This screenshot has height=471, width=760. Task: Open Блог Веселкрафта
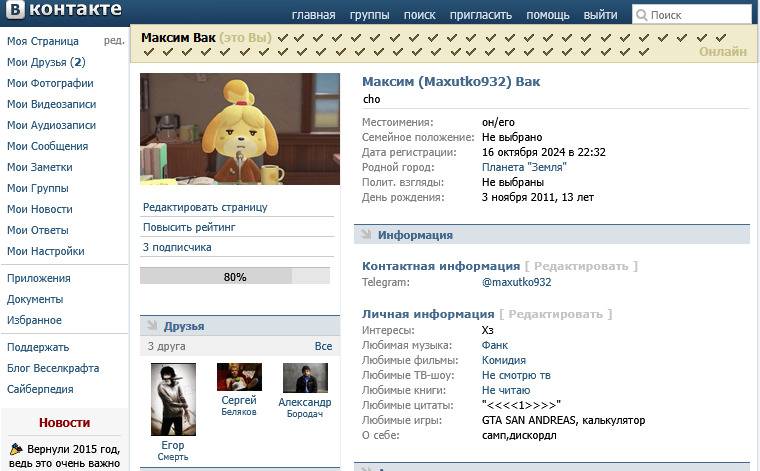(53, 368)
